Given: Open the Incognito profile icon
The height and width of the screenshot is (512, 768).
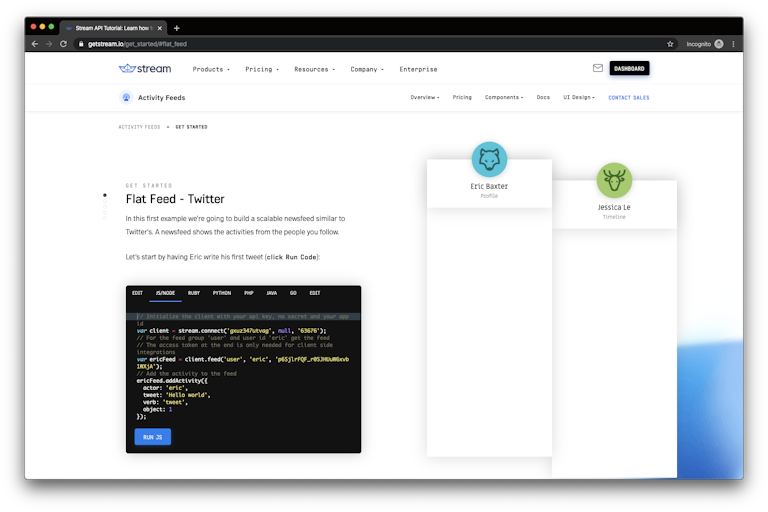Looking at the screenshot, I should pyautogui.click(x=719, y=44).
